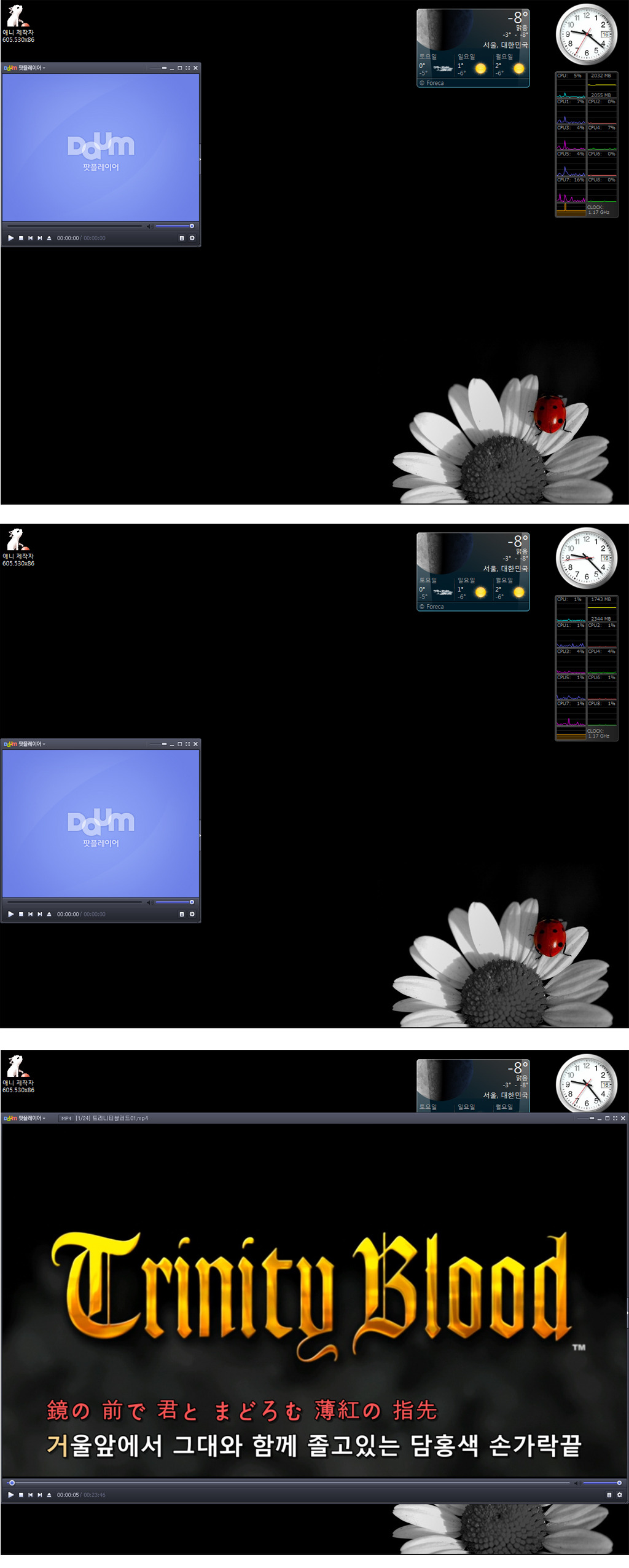The height and width of the screenshot is (1568, 629).
Task: Open preferences gear in Trinity Blood player
Action: (619, 1495)
